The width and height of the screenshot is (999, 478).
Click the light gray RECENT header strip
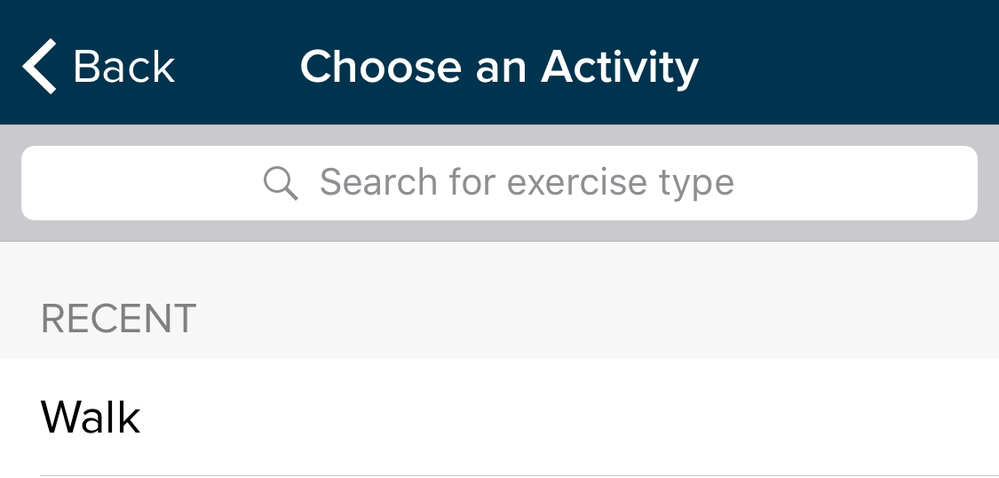[500, 300]
